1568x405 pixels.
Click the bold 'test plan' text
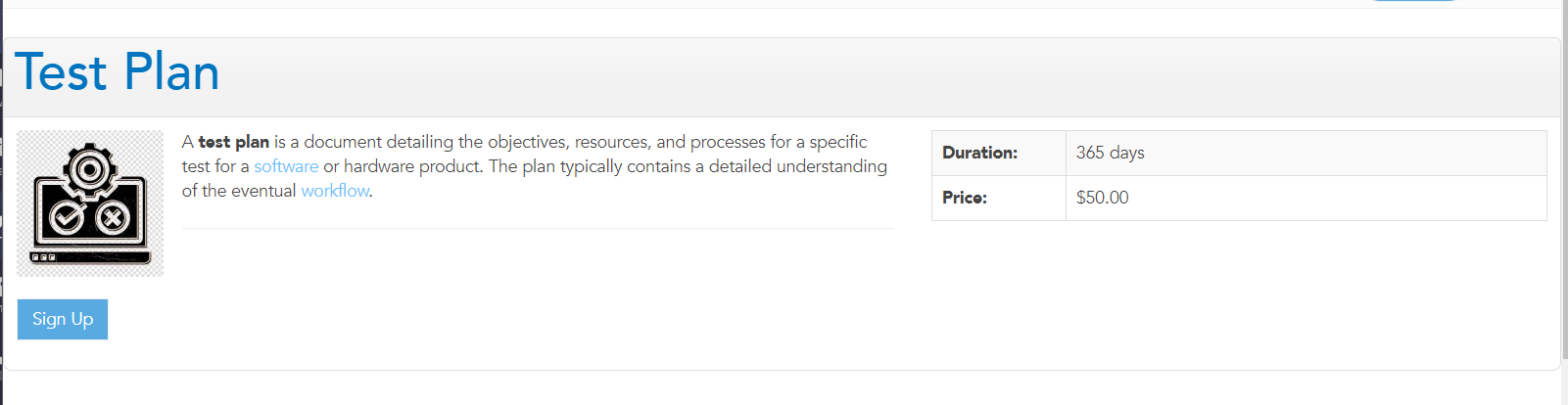tap(233, 142)
